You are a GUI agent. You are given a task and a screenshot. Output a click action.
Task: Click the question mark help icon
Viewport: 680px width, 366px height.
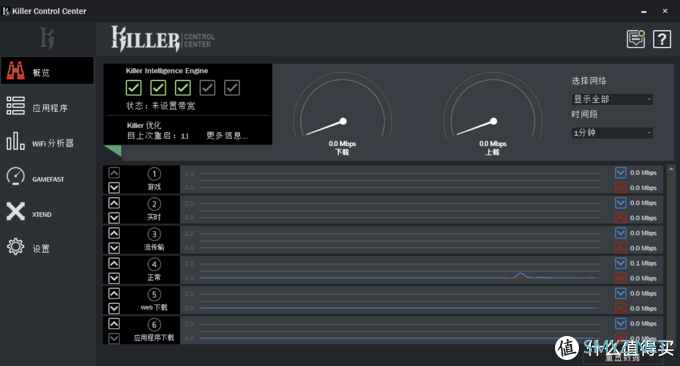coord(662,39)
